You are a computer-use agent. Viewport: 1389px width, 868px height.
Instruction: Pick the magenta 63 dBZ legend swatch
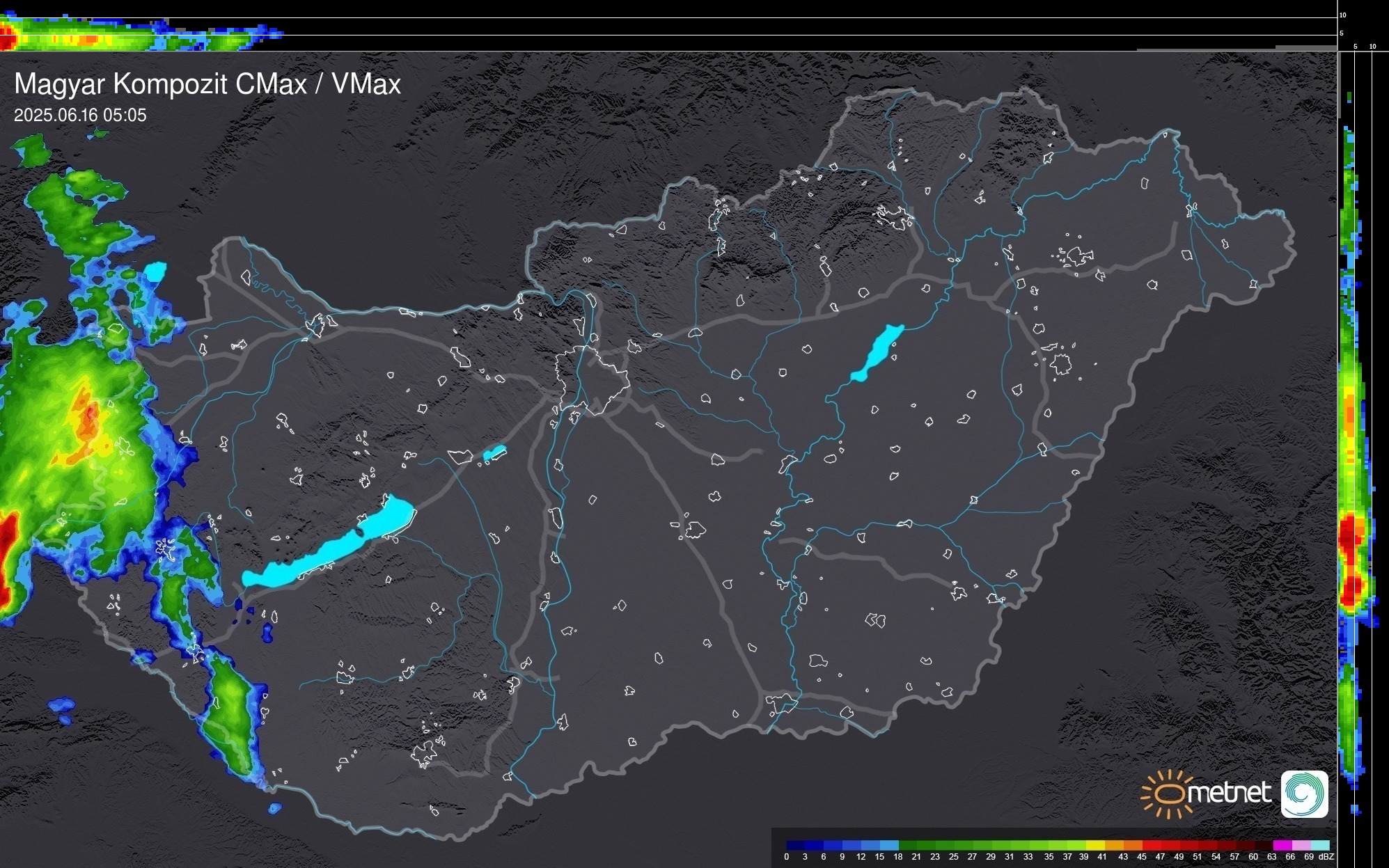pos(1282,845)
